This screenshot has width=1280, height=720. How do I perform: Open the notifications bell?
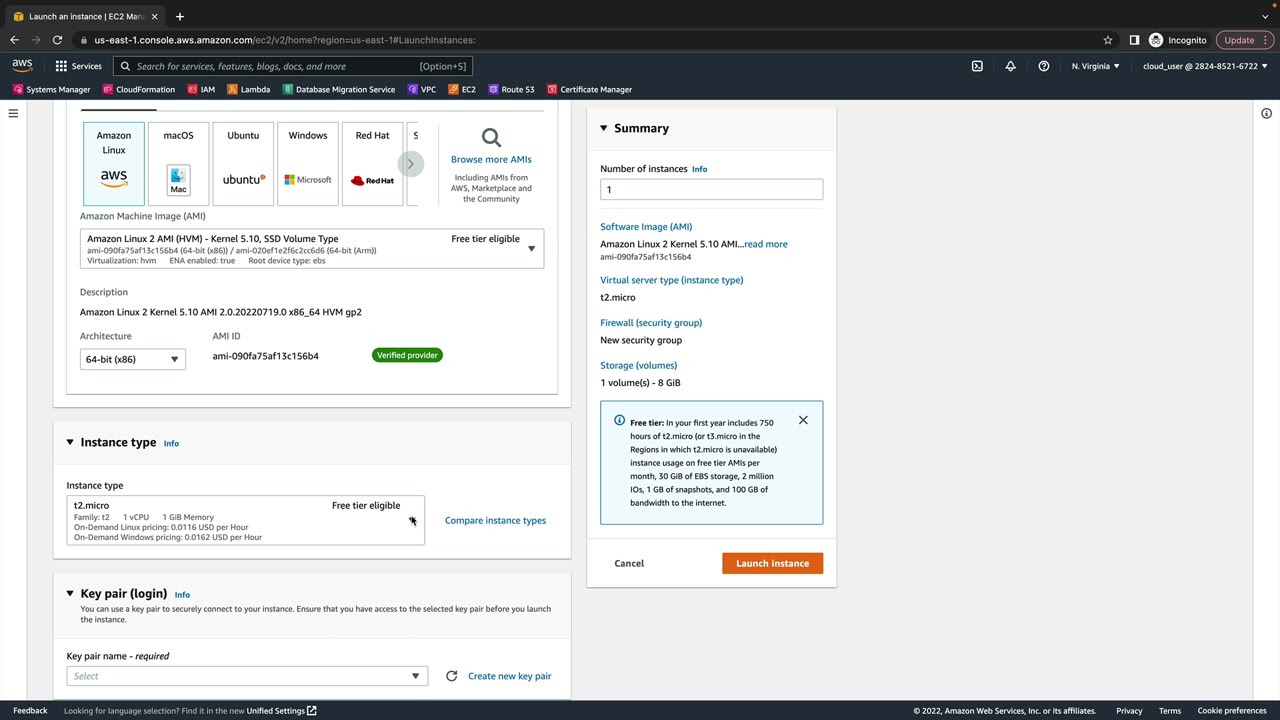click(x=1010, y=66)
